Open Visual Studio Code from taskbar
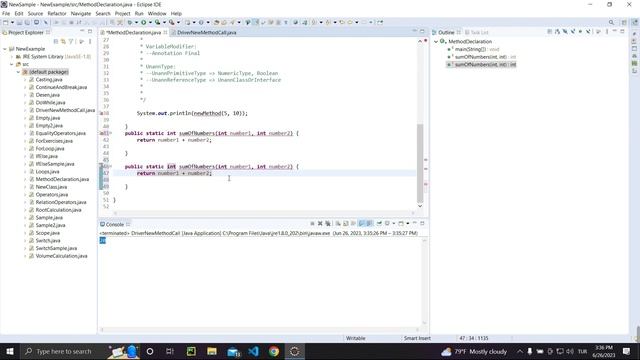640x360 pixels. (253, 351)
